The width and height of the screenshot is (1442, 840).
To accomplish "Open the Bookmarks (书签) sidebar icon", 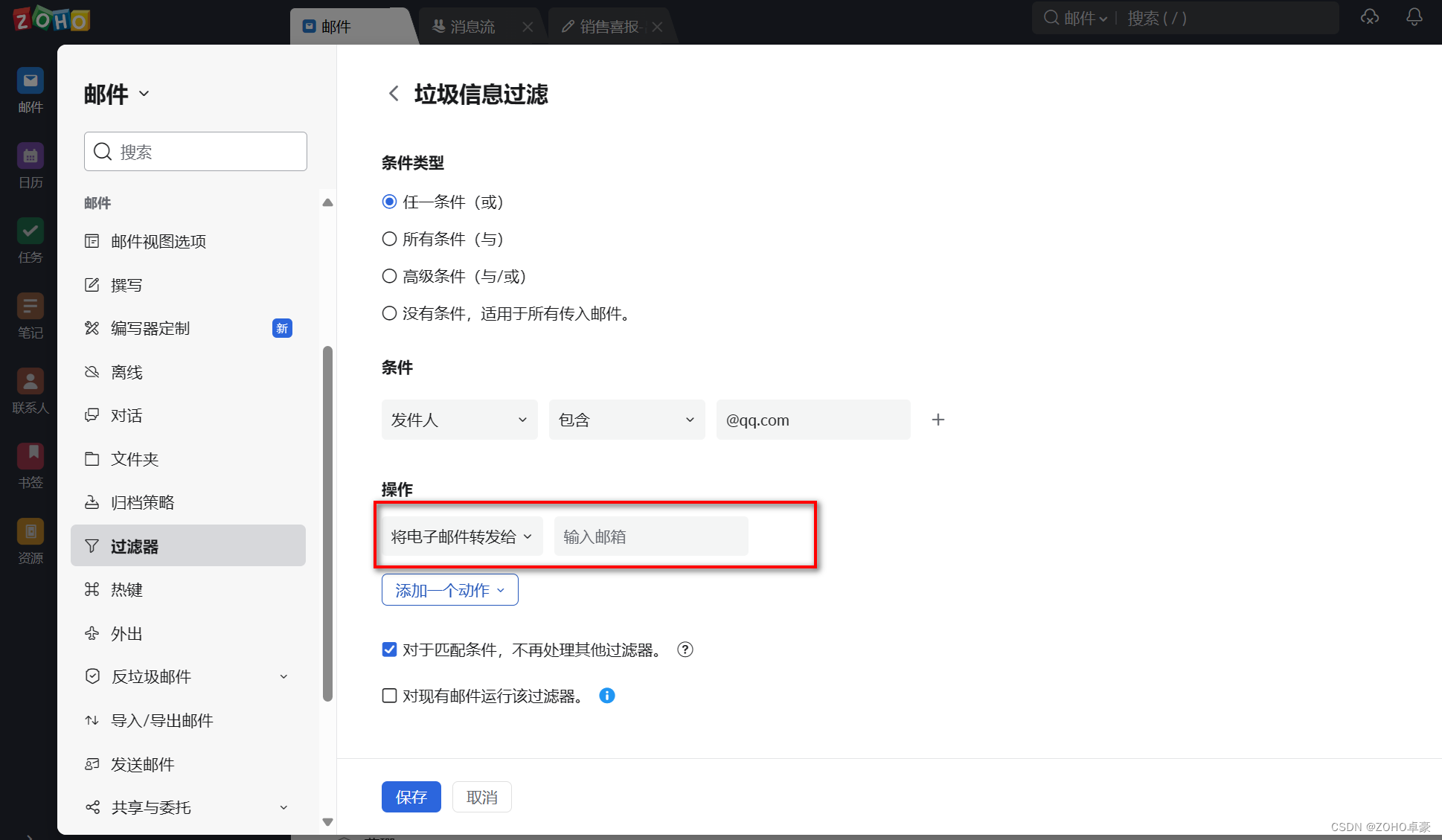I will click(31, 456).
